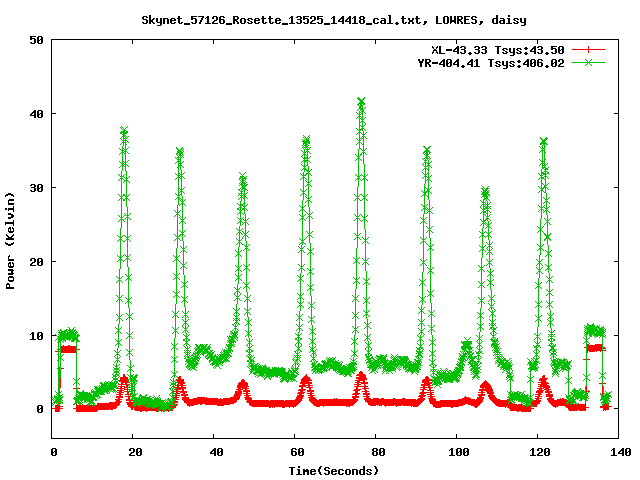Image resolution: width=640 pixels, height=480 pixels.
Task: Select the legend entry YR-404.41 Tsys:406.02
Action: (x=491, y=63)
